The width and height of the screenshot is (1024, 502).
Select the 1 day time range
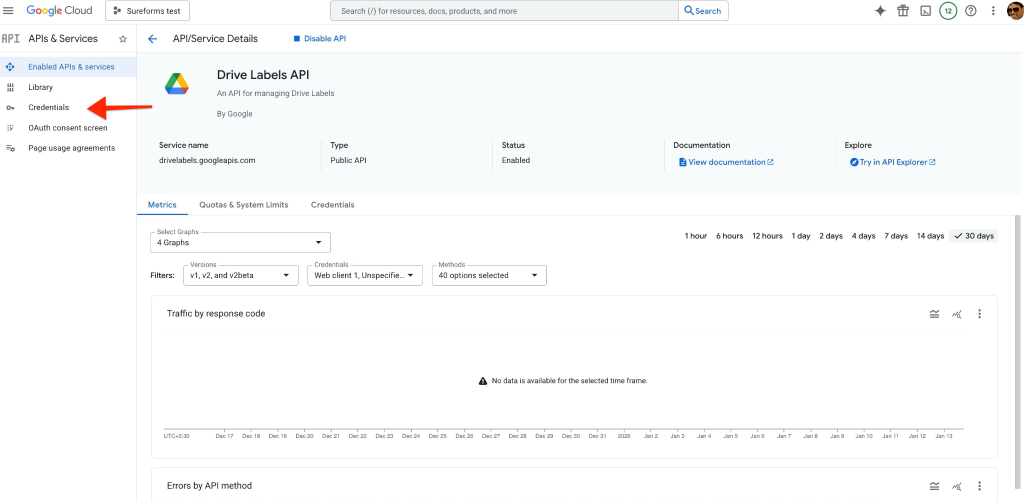tap(801, 236)
